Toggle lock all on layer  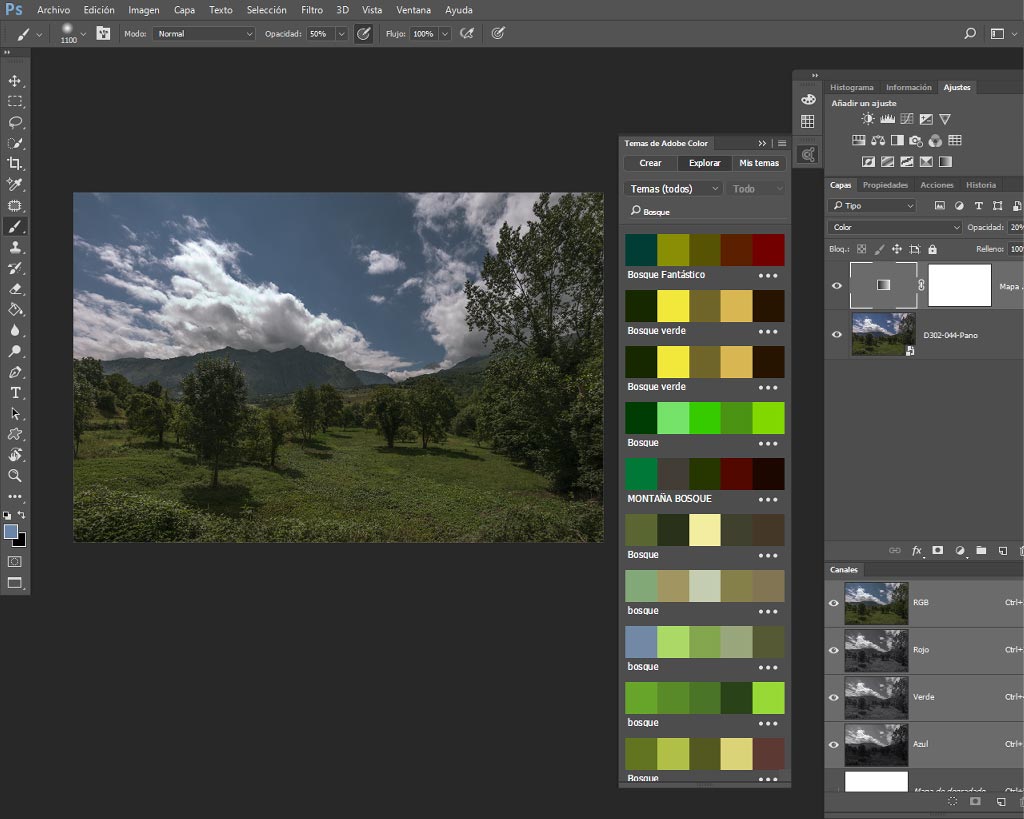pos(933,249)
